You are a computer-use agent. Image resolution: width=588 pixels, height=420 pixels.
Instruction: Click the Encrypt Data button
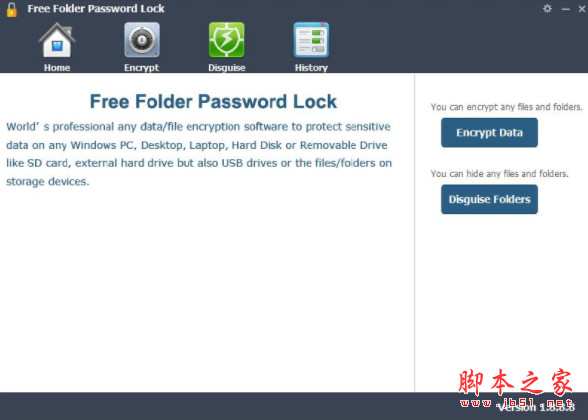pos(489,133)
